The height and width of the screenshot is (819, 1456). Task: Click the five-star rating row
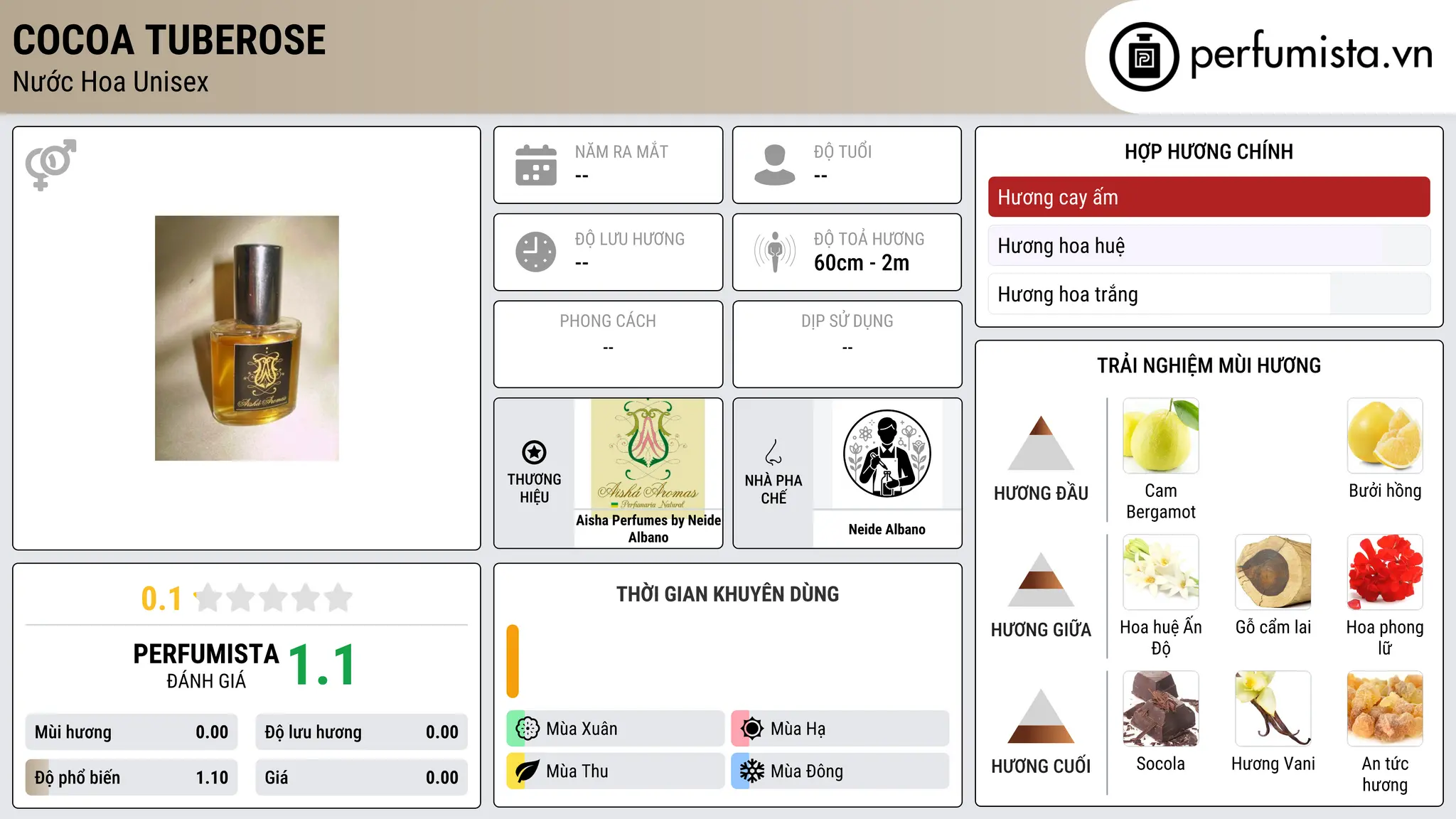[x=274, y=598]
